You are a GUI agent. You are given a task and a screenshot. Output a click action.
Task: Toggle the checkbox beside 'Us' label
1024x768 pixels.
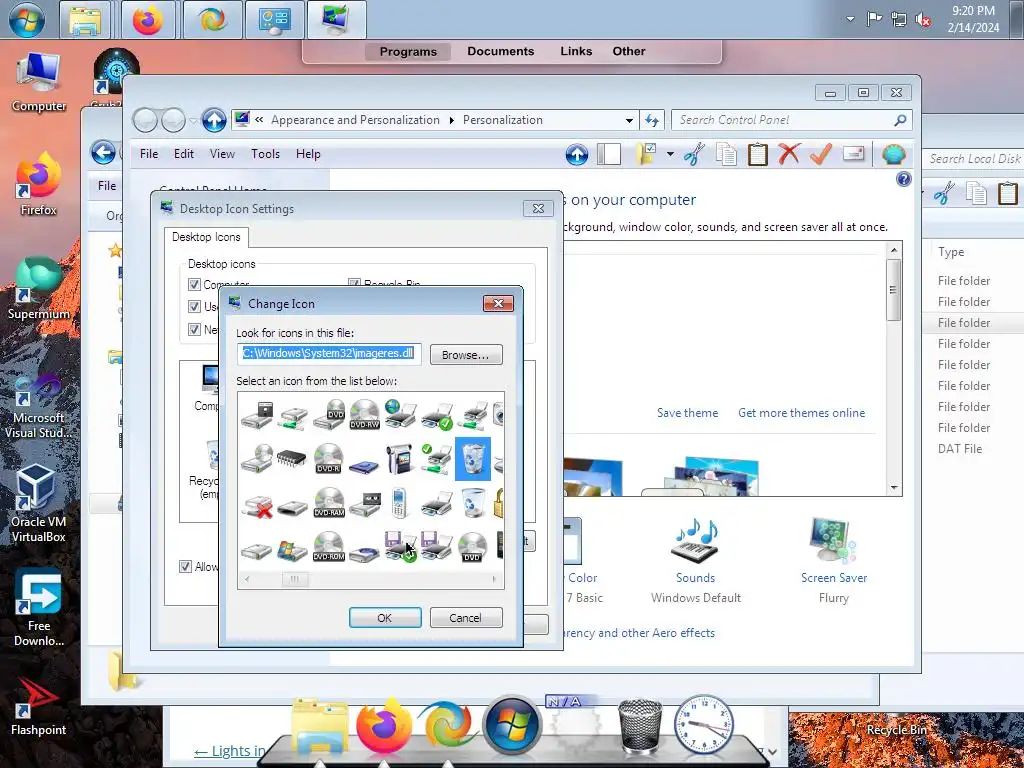pyautogui.click(x=194, y=306)
